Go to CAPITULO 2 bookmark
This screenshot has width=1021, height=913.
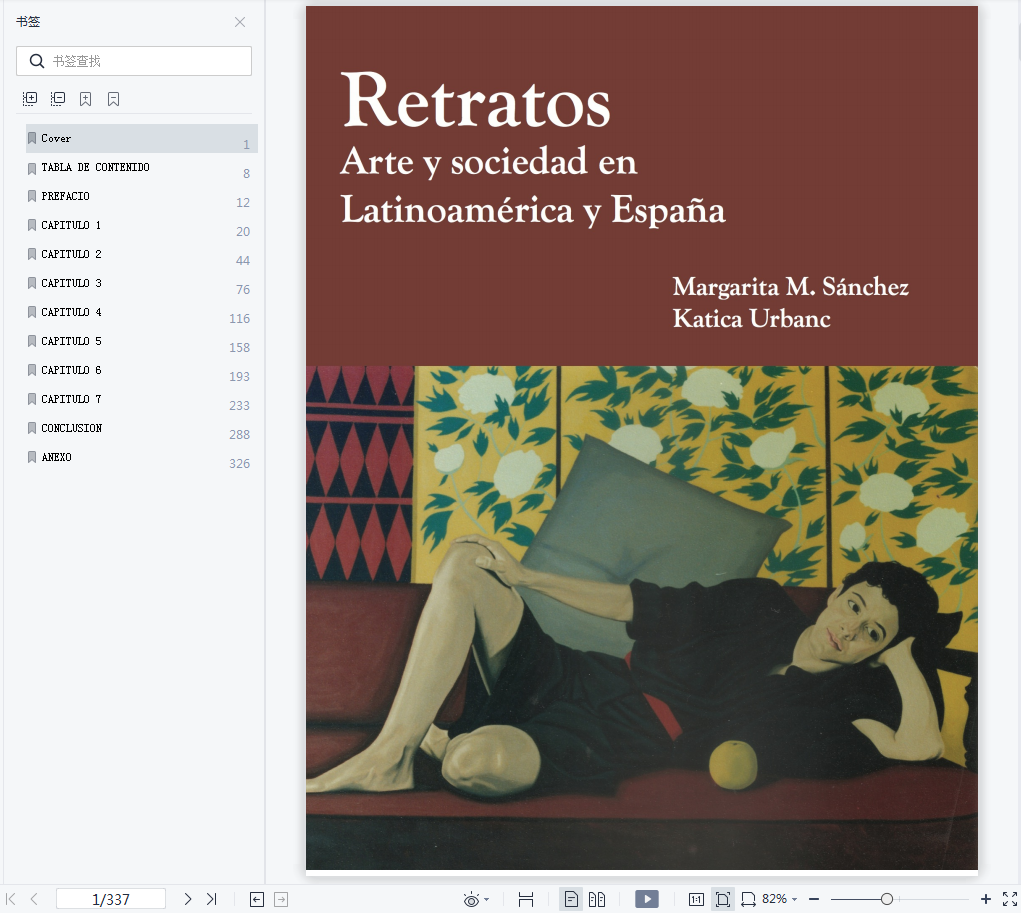point(142,255)
